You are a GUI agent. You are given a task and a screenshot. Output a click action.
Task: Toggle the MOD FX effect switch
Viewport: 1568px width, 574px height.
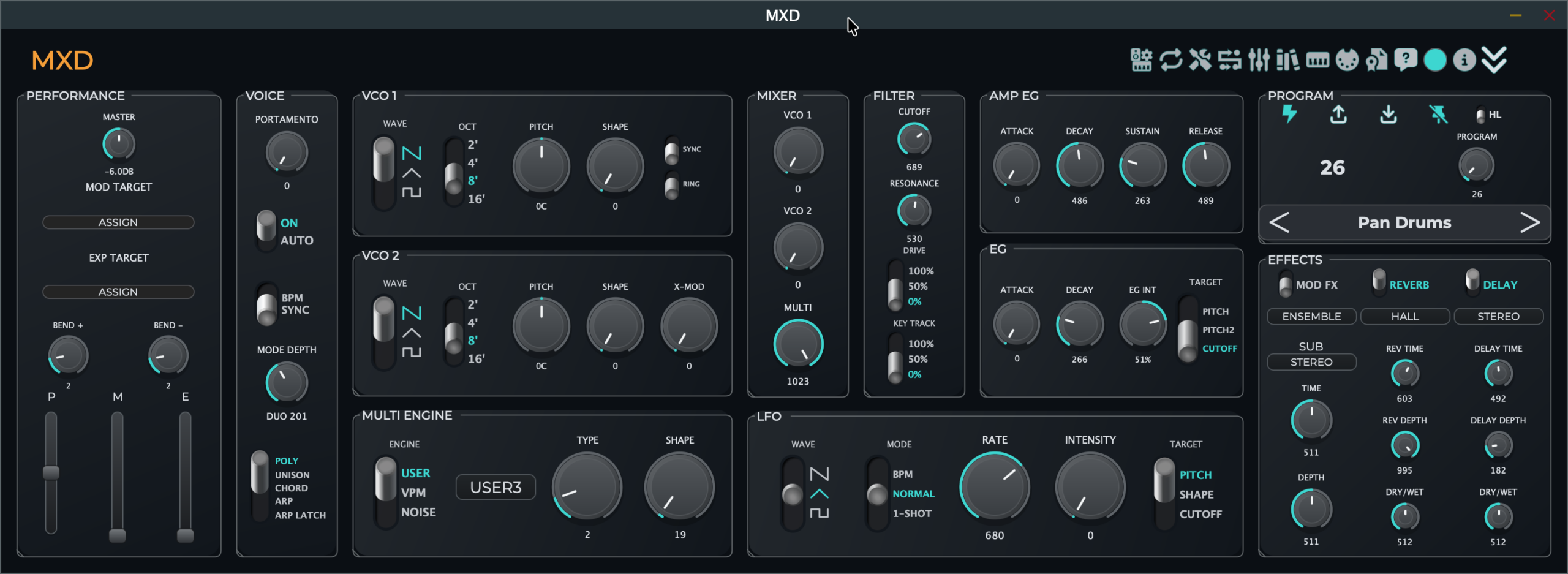coord(1286,285)
